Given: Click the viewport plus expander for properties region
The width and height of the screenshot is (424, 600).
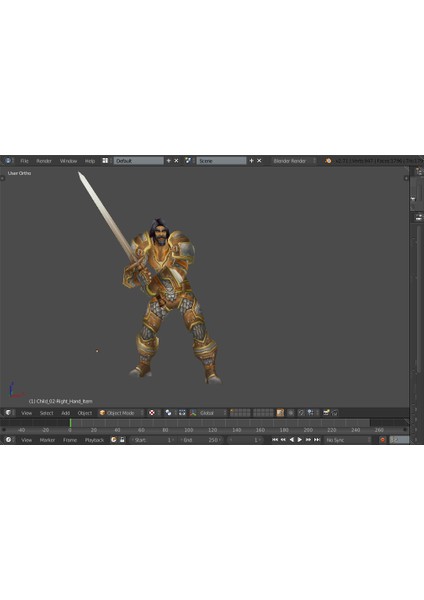Looking at the screenshot, I should click(406, 178).
